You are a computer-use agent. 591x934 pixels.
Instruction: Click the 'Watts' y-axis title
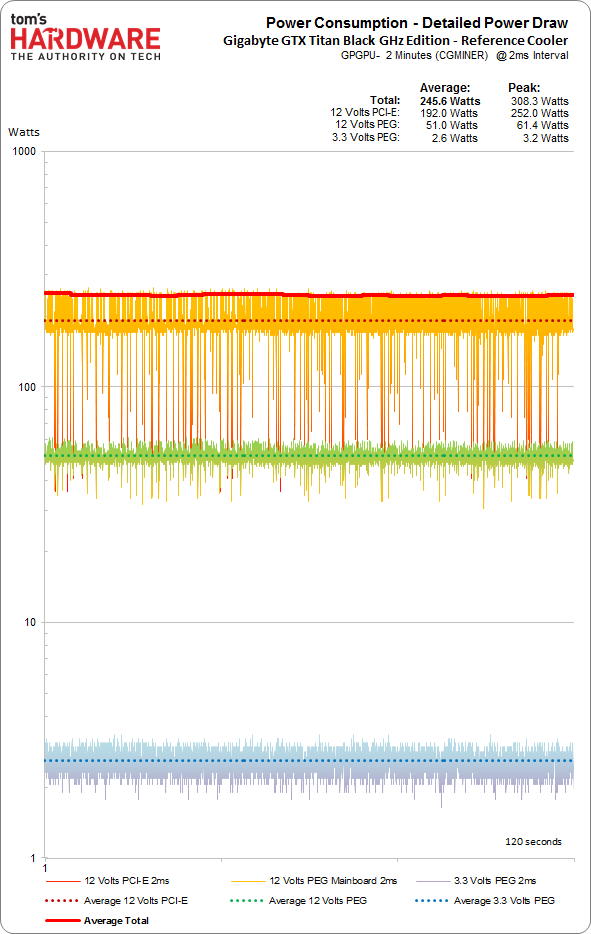[24, 132]
